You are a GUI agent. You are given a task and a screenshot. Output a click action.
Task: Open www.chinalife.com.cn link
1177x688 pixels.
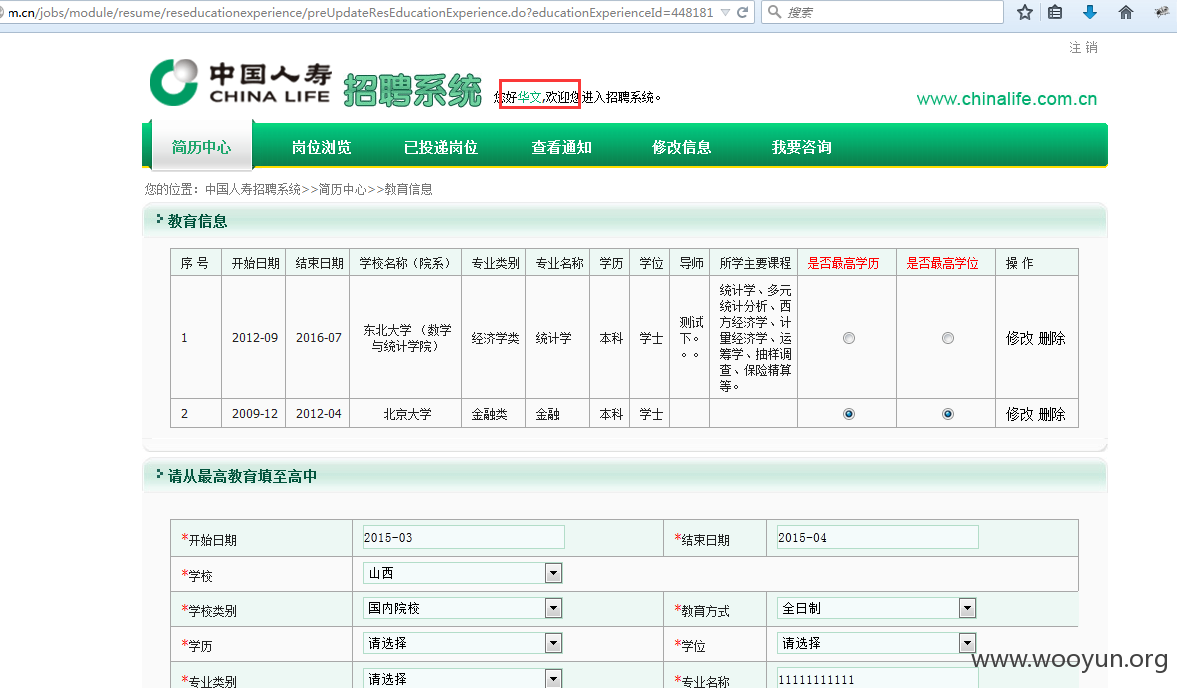point(1007,99)
